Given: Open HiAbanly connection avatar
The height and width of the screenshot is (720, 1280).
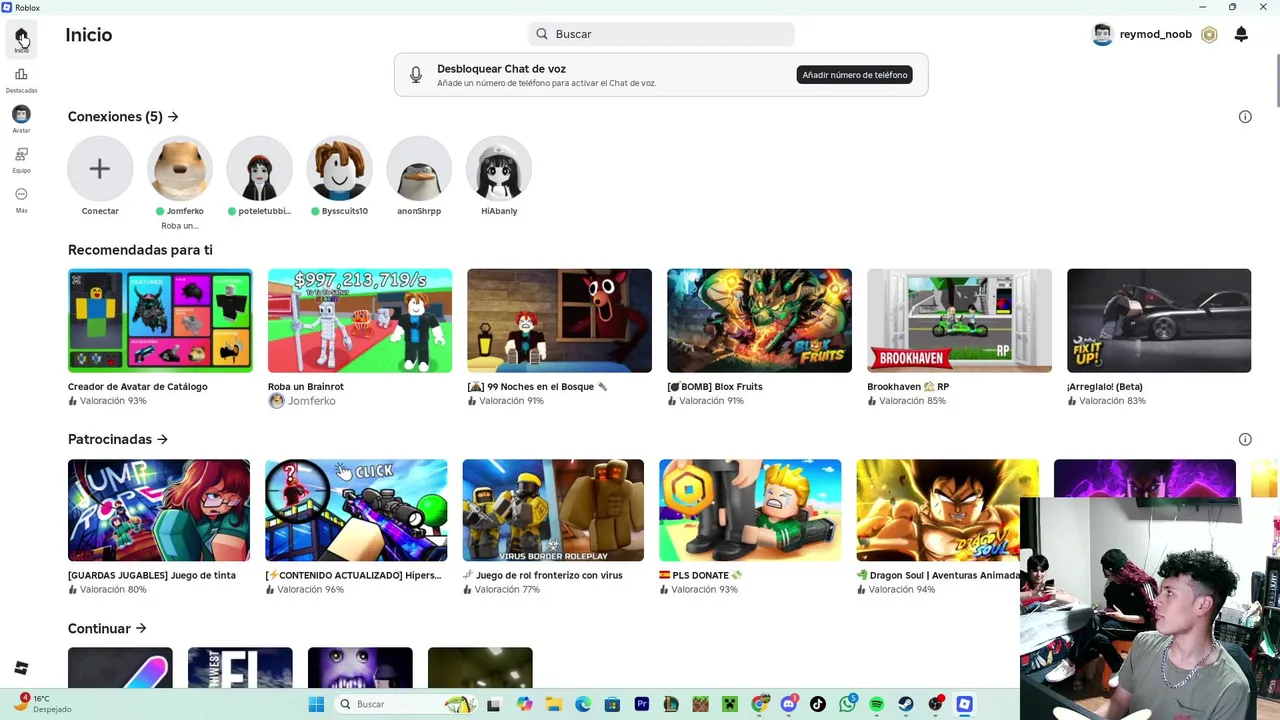Looking at the screenshot, I should click(x=499, y=169).
